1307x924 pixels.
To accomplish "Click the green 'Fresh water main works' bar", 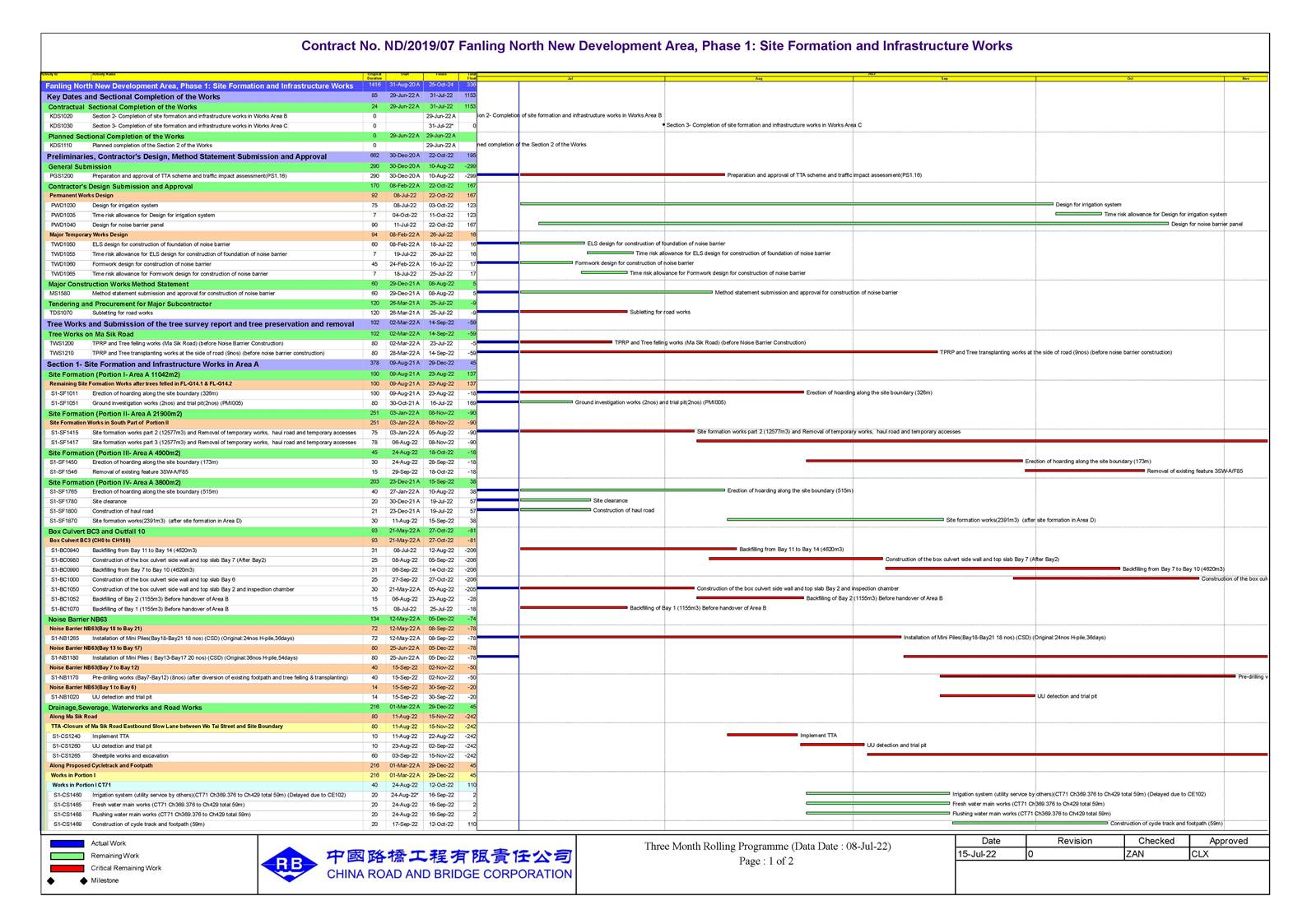I will tap(877, 804).
